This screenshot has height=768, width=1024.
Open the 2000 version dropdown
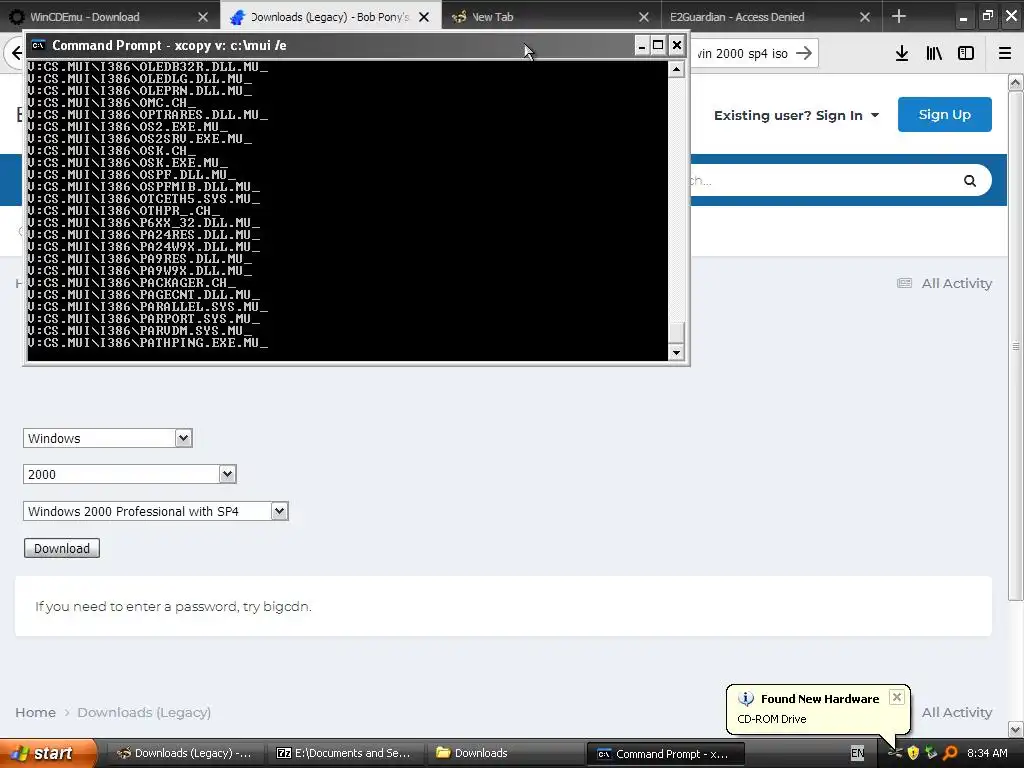(129, 474)
